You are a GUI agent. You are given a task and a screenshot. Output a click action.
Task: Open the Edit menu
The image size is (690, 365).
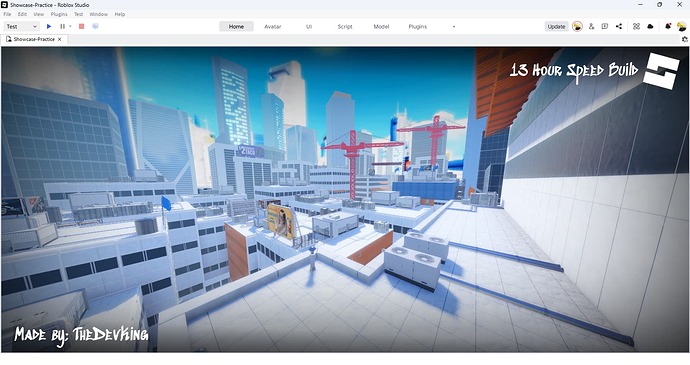click(x=22, y=14)
